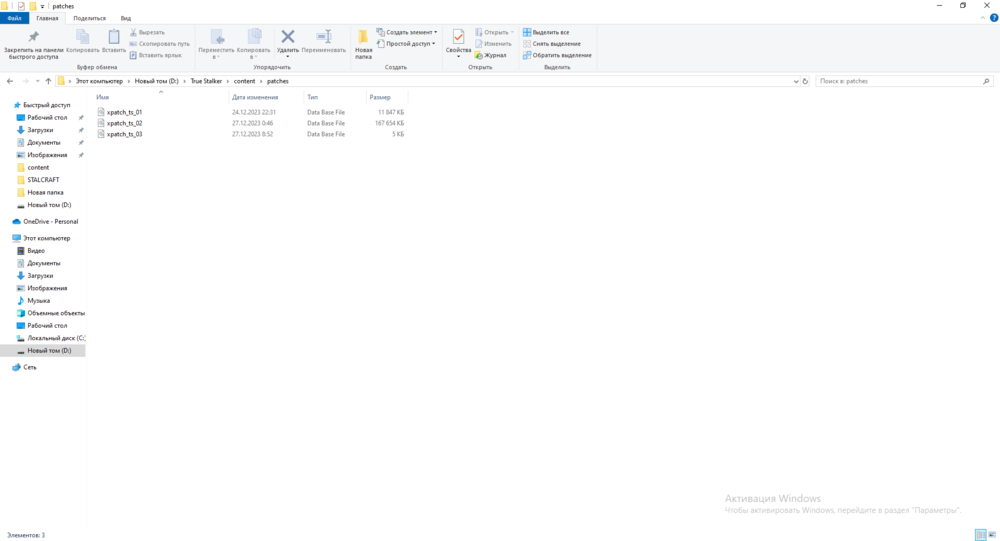Click the Paste ribbon icon
Viewport: 1000px width, 541px height.
click(x=114, y=37)
